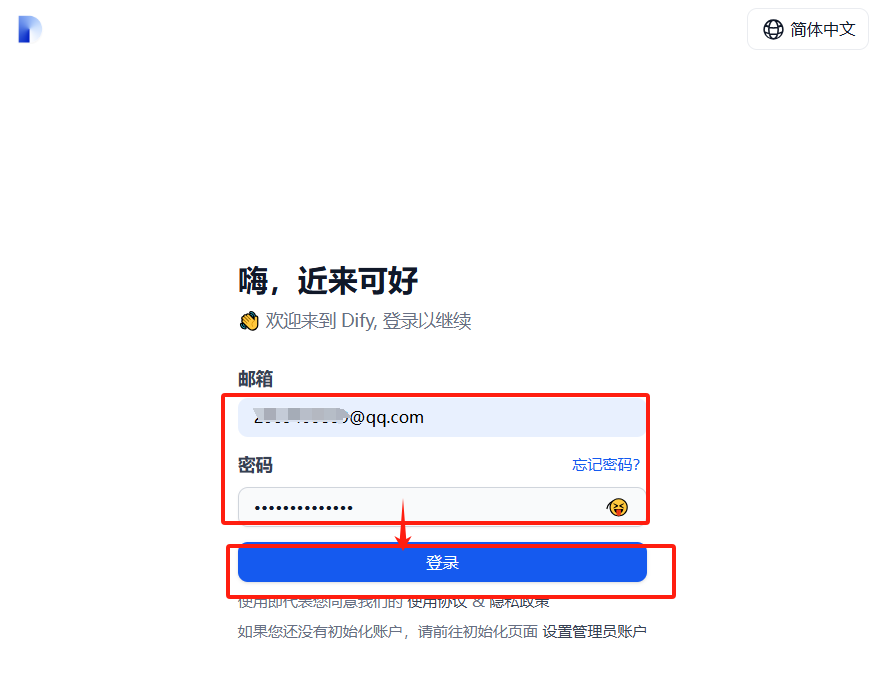Open the 隐私政策 privacy policy link
Image resolution: width=887 pixels, height=695 pixels.
(x=519, y=602)
